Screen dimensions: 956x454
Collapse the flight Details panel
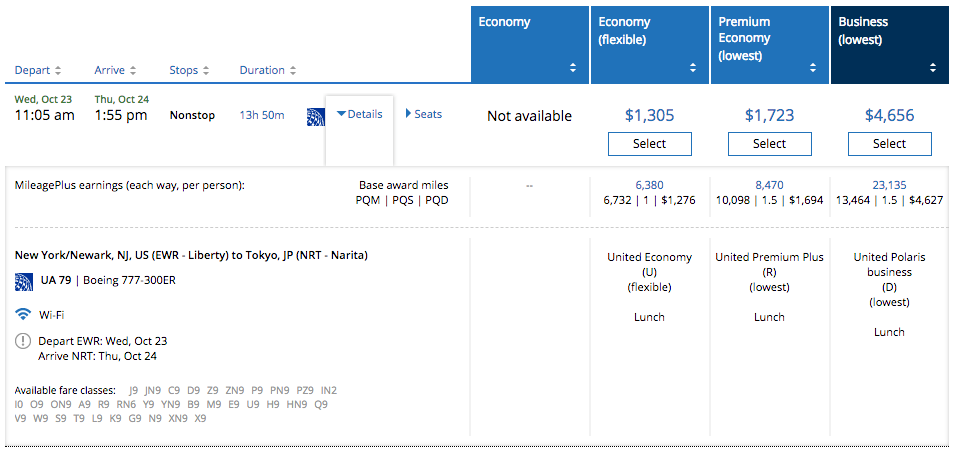(x=359, y=114)
